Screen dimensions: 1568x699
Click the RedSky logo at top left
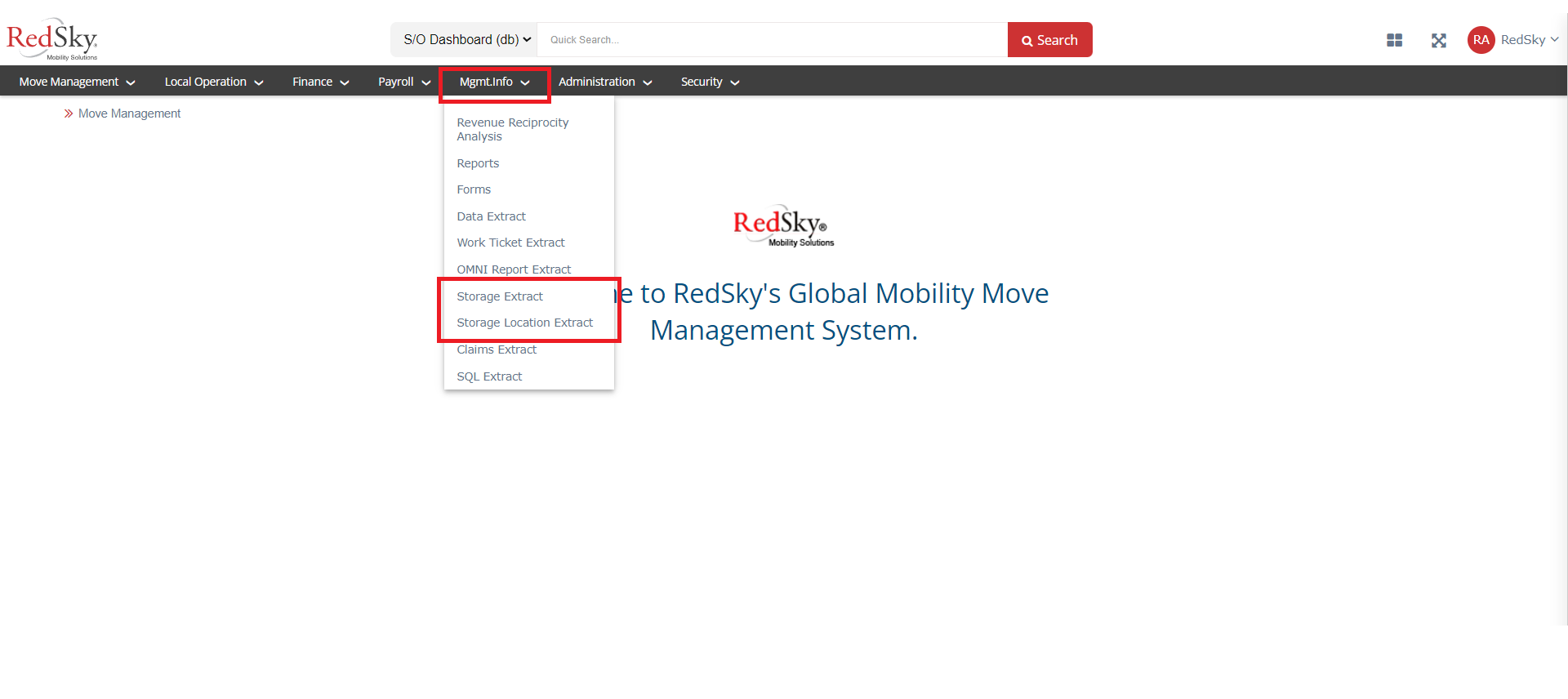(52, 38)
